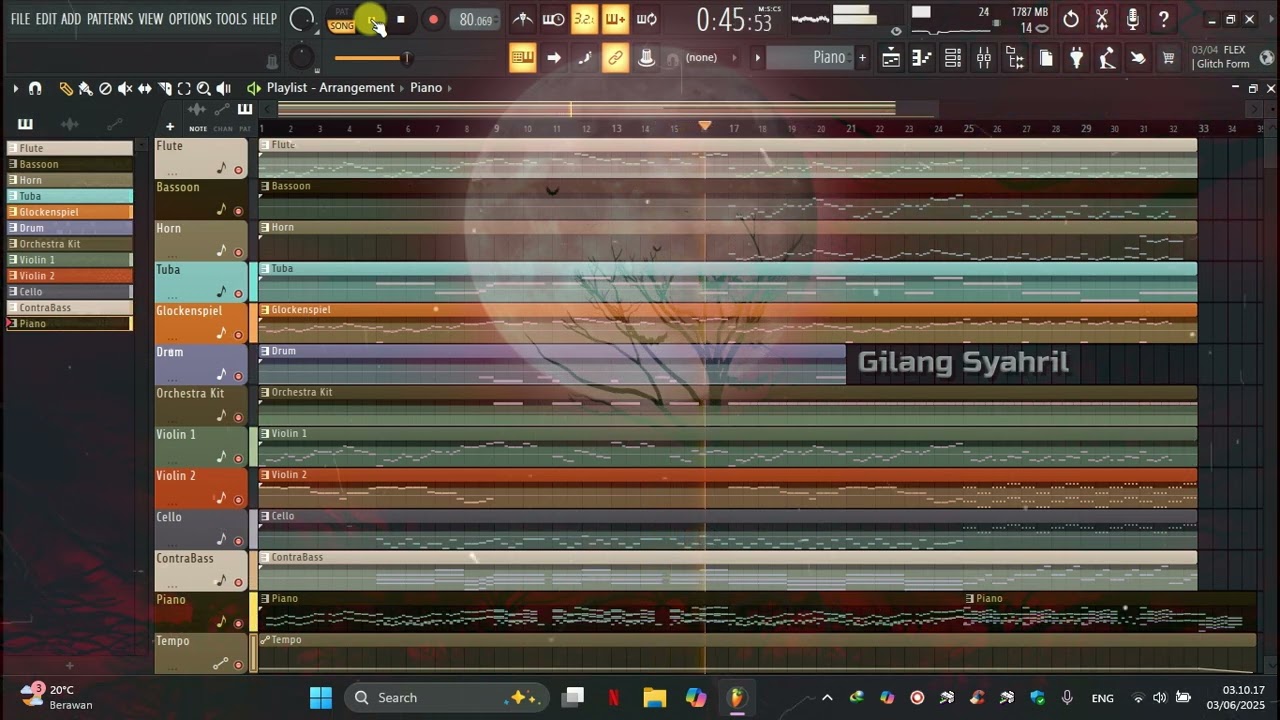Image resolution: width=1280 pixels, height=720 pixels.
Task: Open the OPTIONS menu
Action: 190,19
